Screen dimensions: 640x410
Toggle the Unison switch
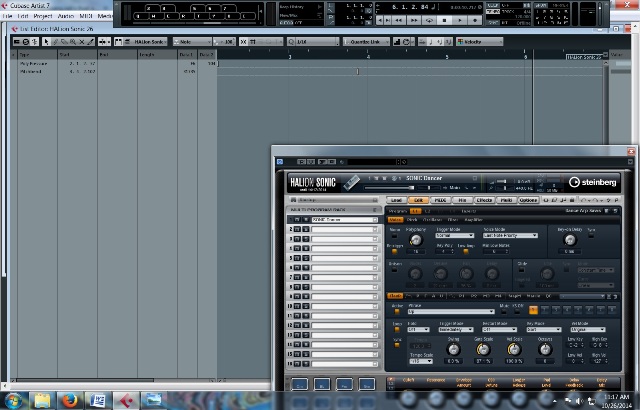[x=394, y=270]
